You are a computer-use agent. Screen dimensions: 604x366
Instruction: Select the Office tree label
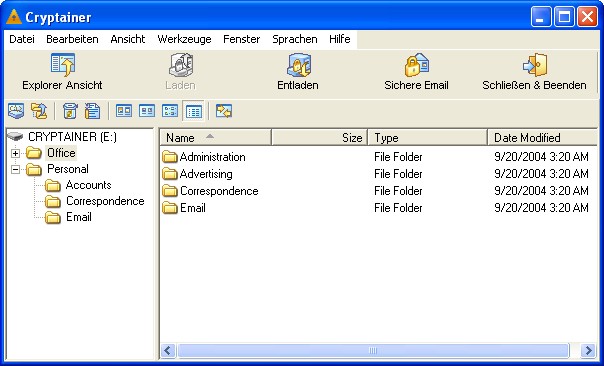pyautogui.click(x=61, y=153)
